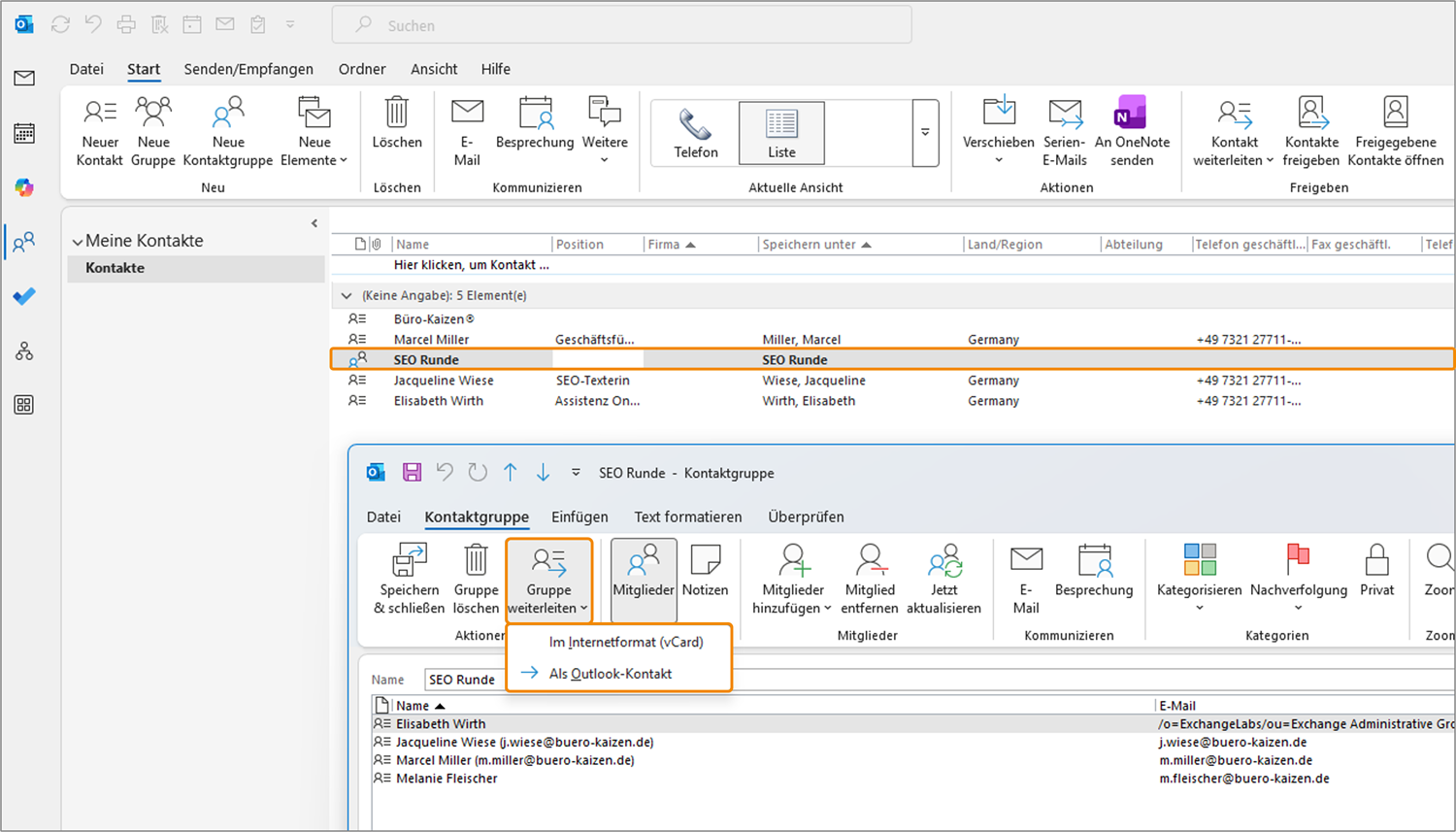This screenshot has height=832, width=1456.
Task: Collapse the (Keine Angabe) group
Action: click(347, 295)
